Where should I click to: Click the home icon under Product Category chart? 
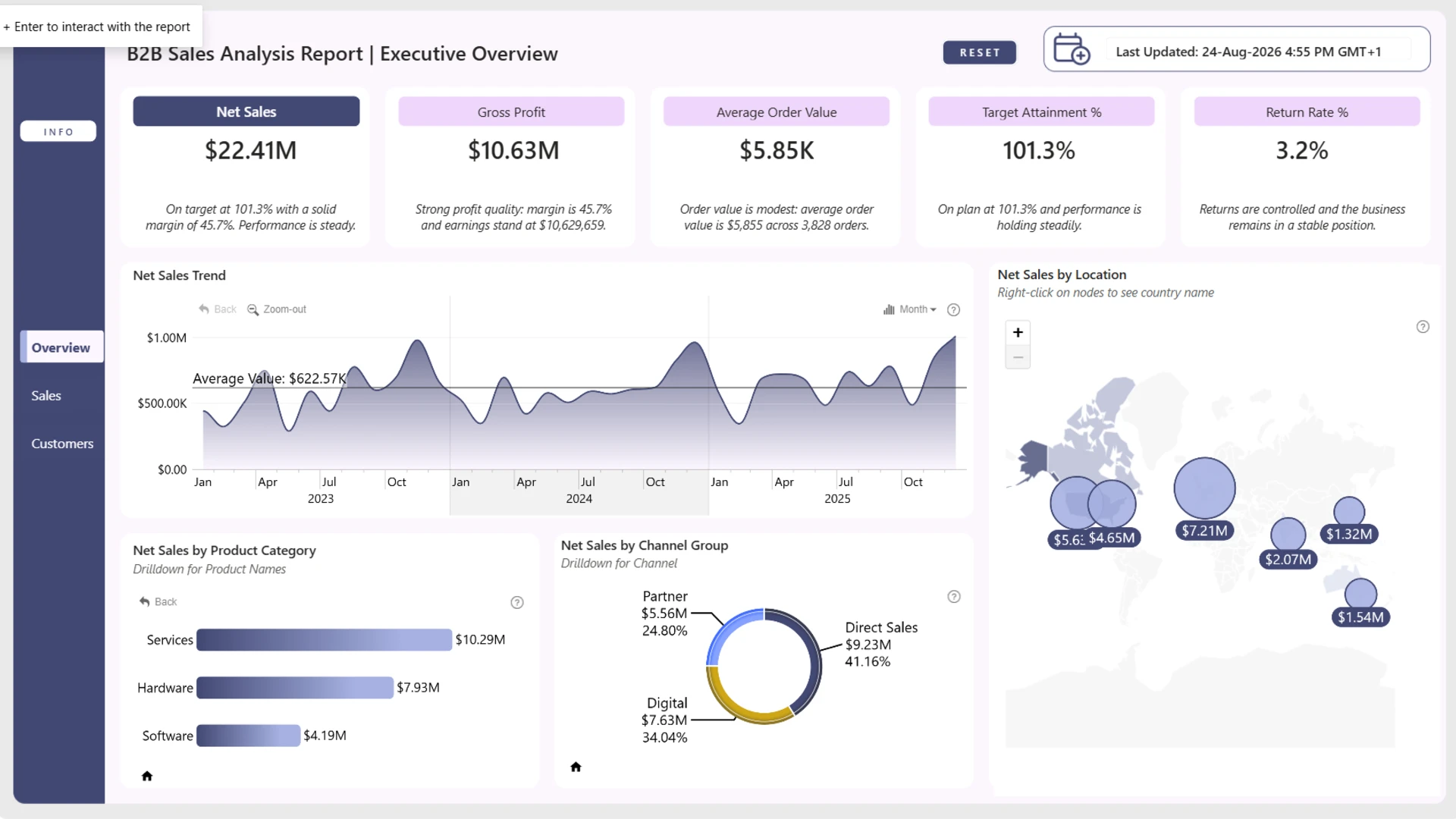coord(147,776)
